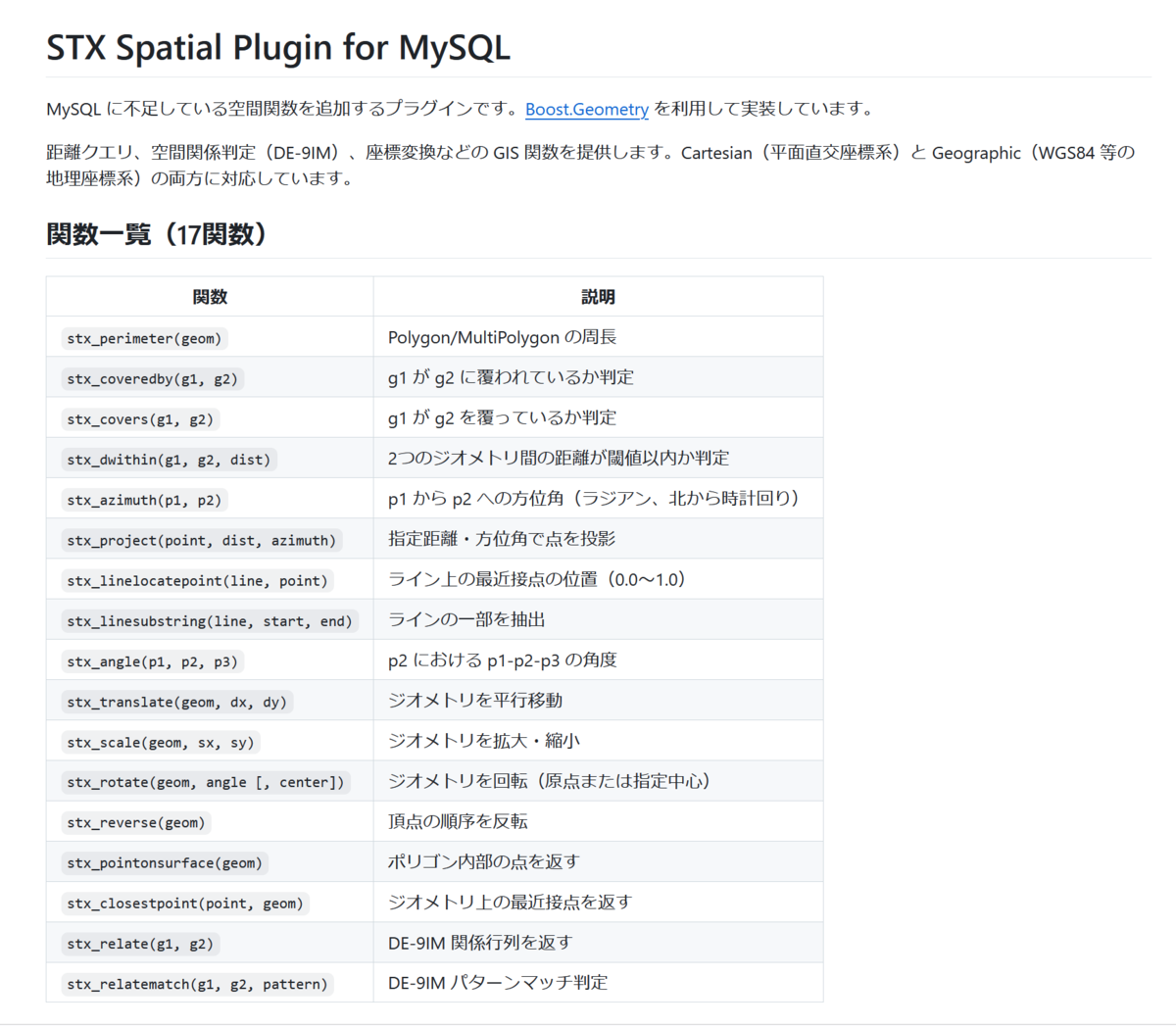Select stx_dwithin(g1, g2, dist) code cell

tap(169, 459)
